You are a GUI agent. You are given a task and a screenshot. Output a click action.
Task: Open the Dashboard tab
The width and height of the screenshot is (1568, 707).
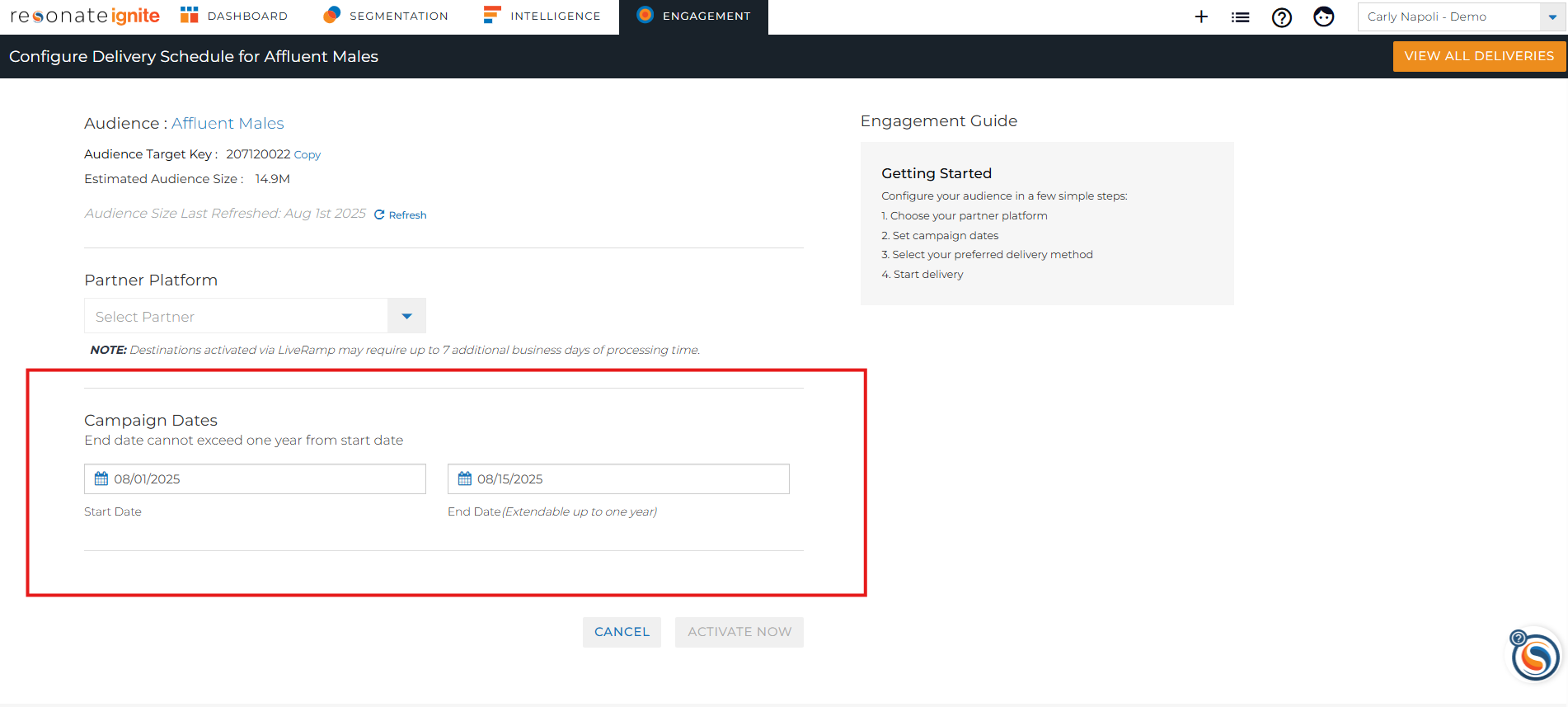coord(234,16)
